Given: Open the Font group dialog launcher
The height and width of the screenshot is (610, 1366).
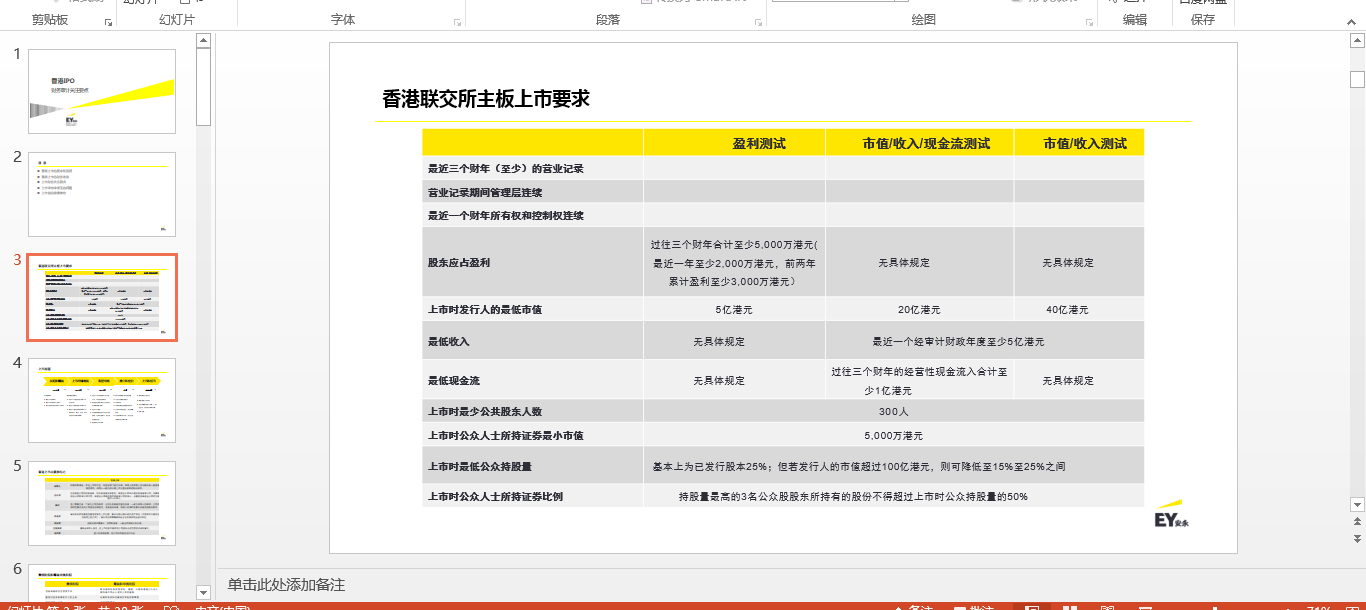Looking at the screenshot, I should tap(457, 21).
